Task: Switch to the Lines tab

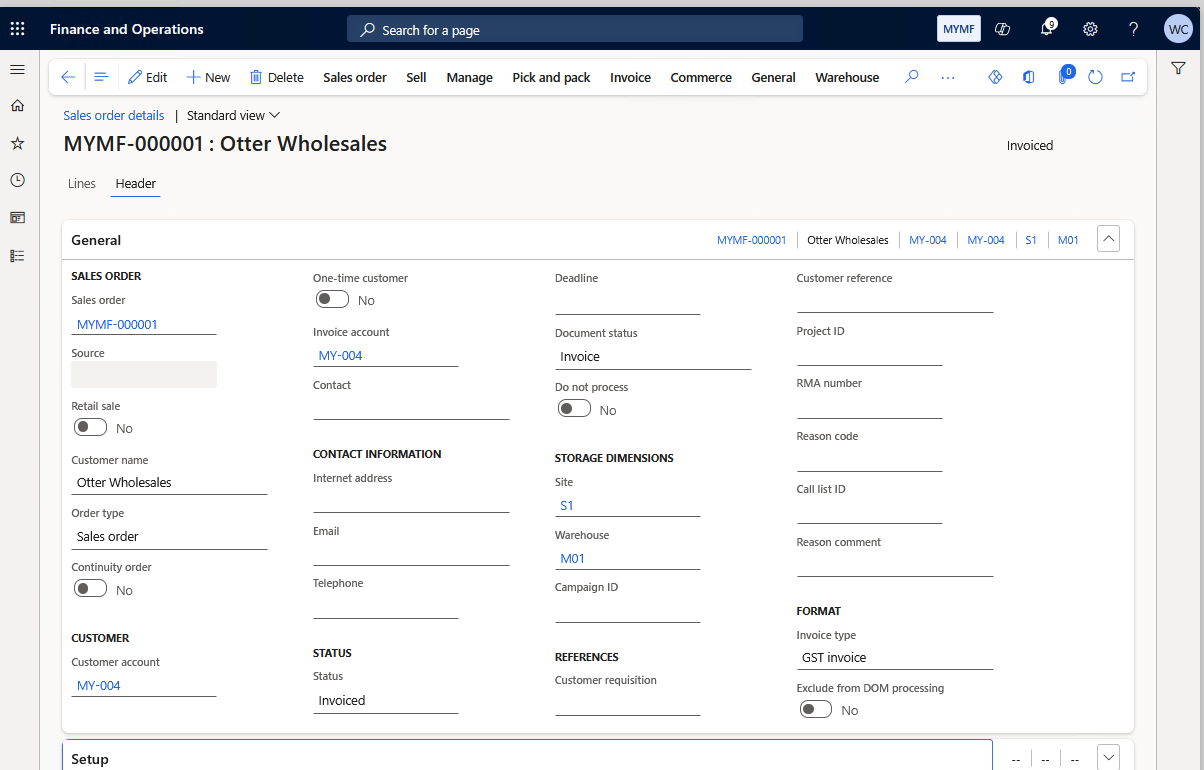Action: [82, 184]
